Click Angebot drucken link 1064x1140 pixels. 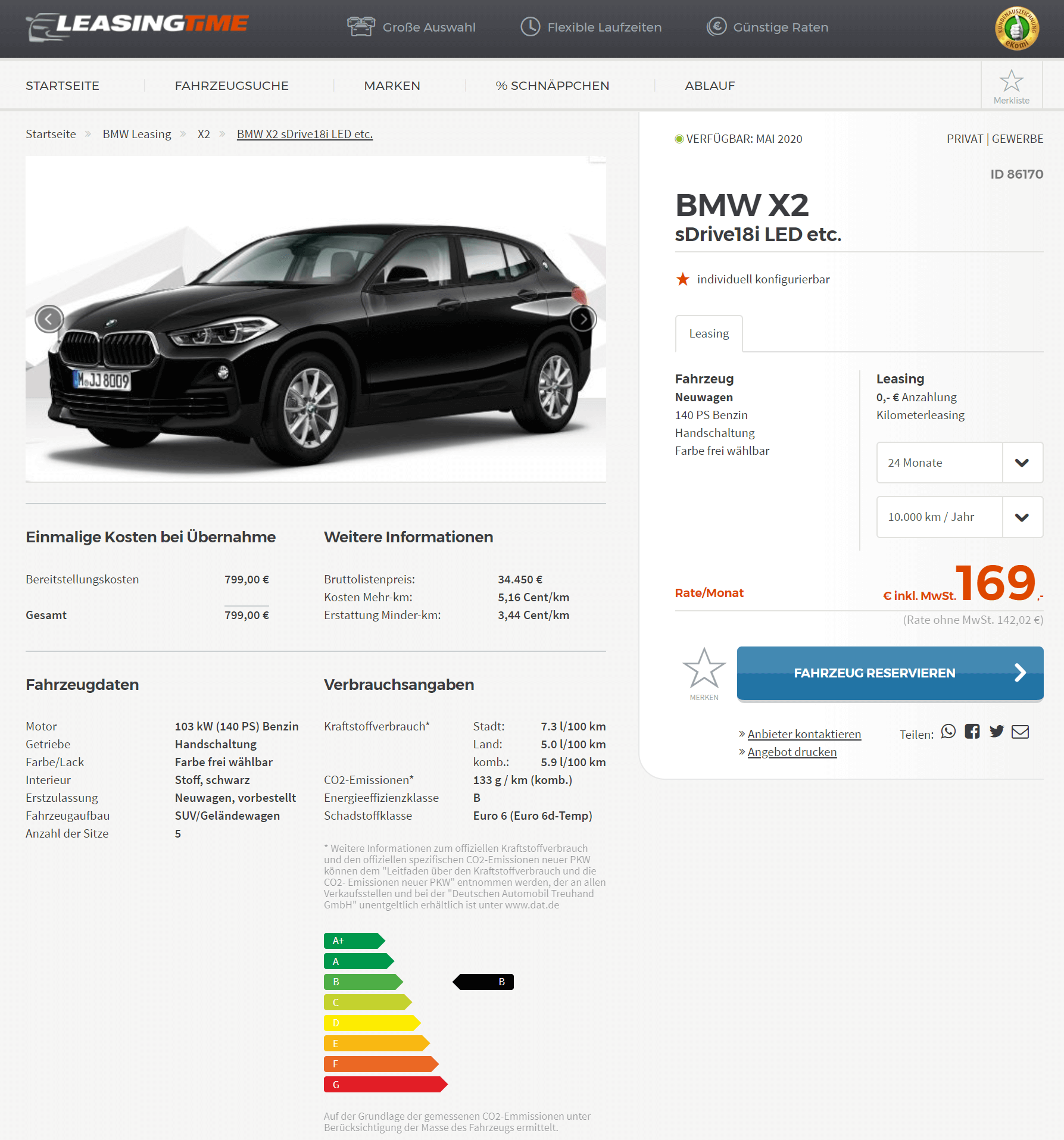tap(792, 752)
